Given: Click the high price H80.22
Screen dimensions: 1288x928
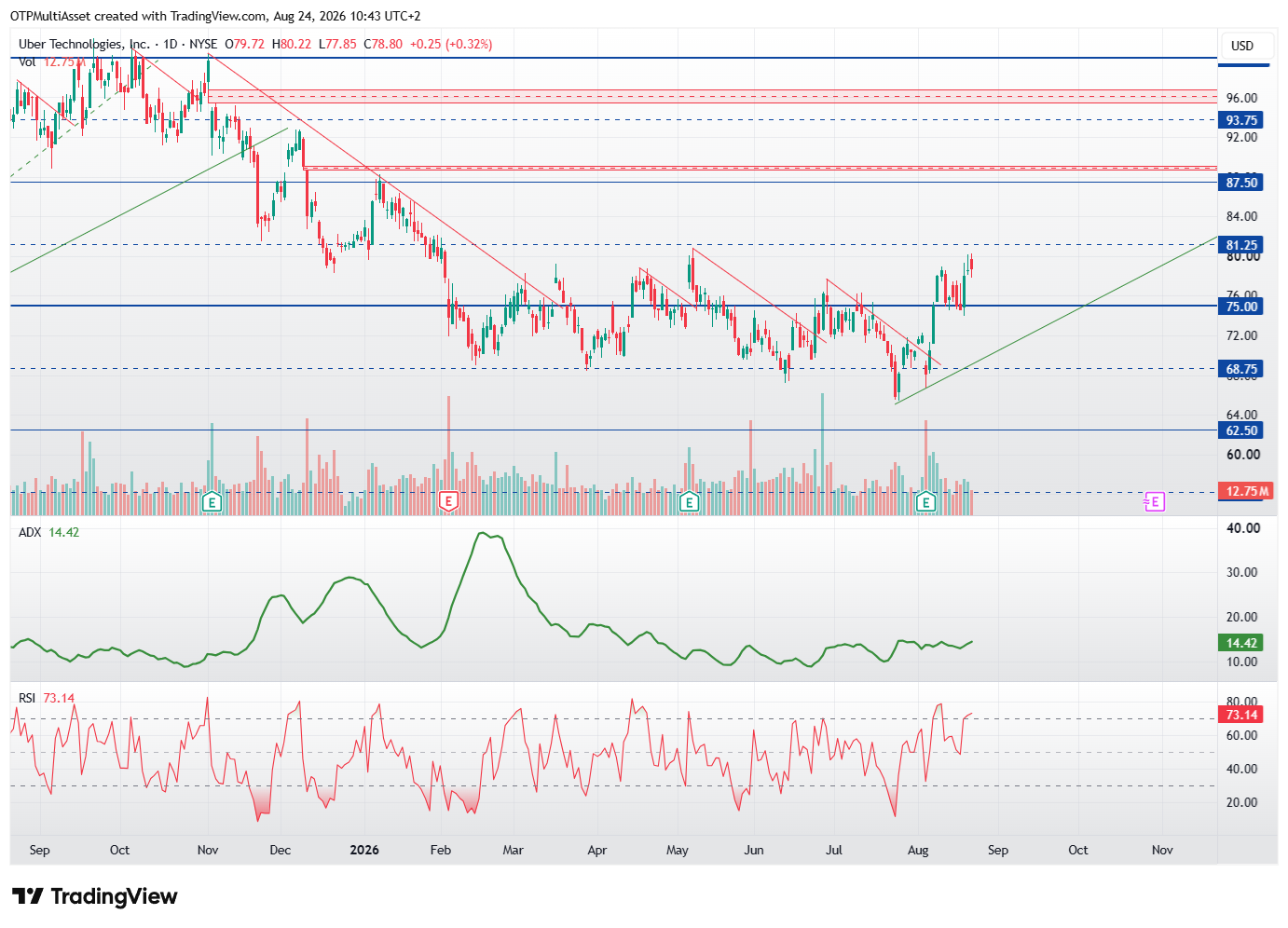Looking at the screenshot, I should 292,44.
